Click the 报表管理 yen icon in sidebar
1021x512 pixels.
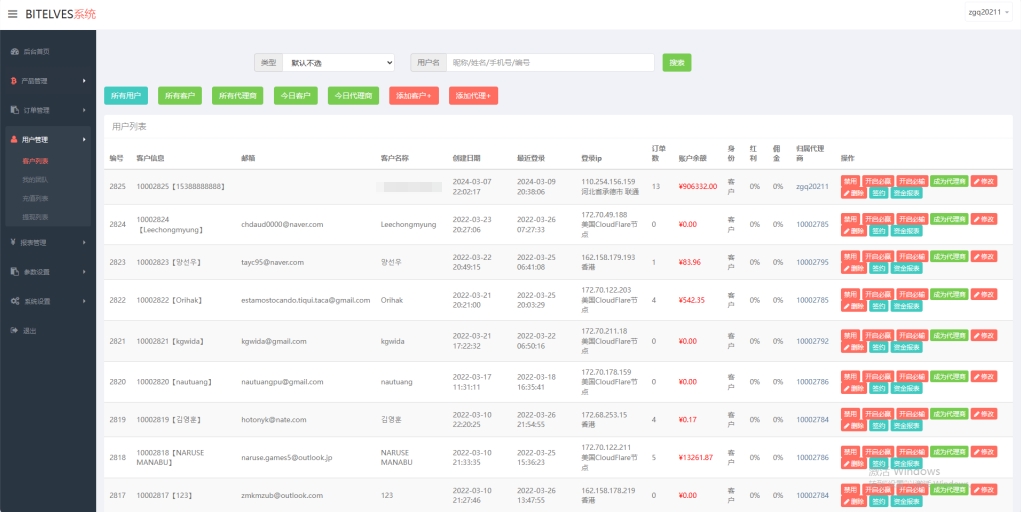14,242
